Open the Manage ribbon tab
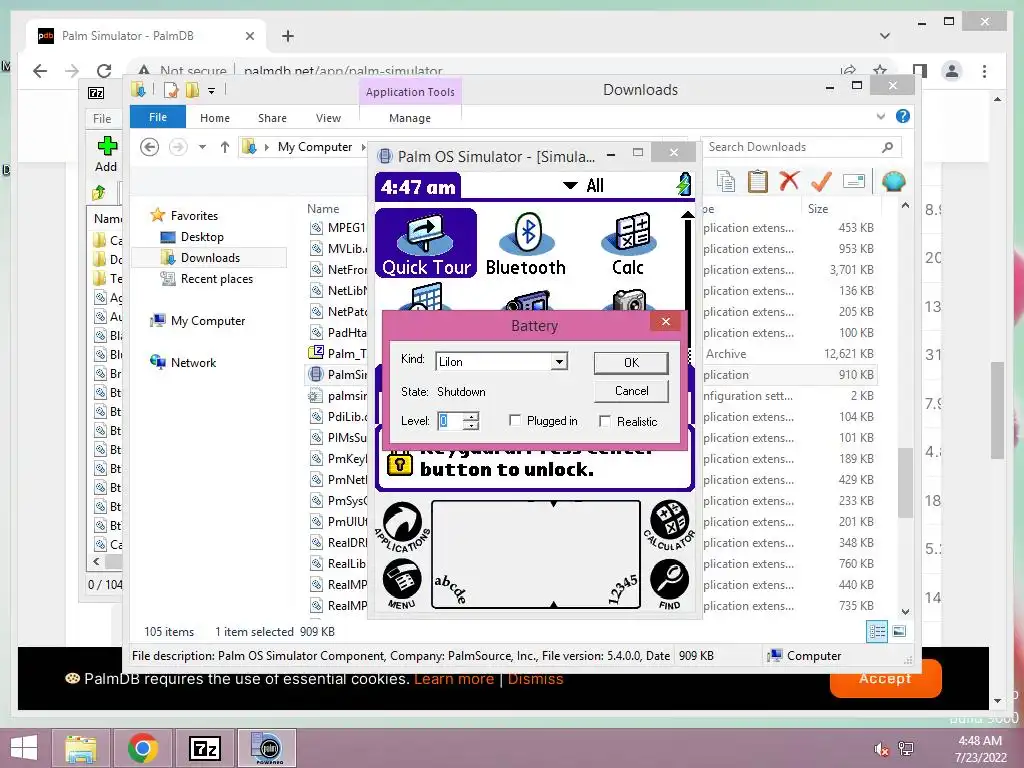Screen dimensions: 1024x768 (410, 118)
